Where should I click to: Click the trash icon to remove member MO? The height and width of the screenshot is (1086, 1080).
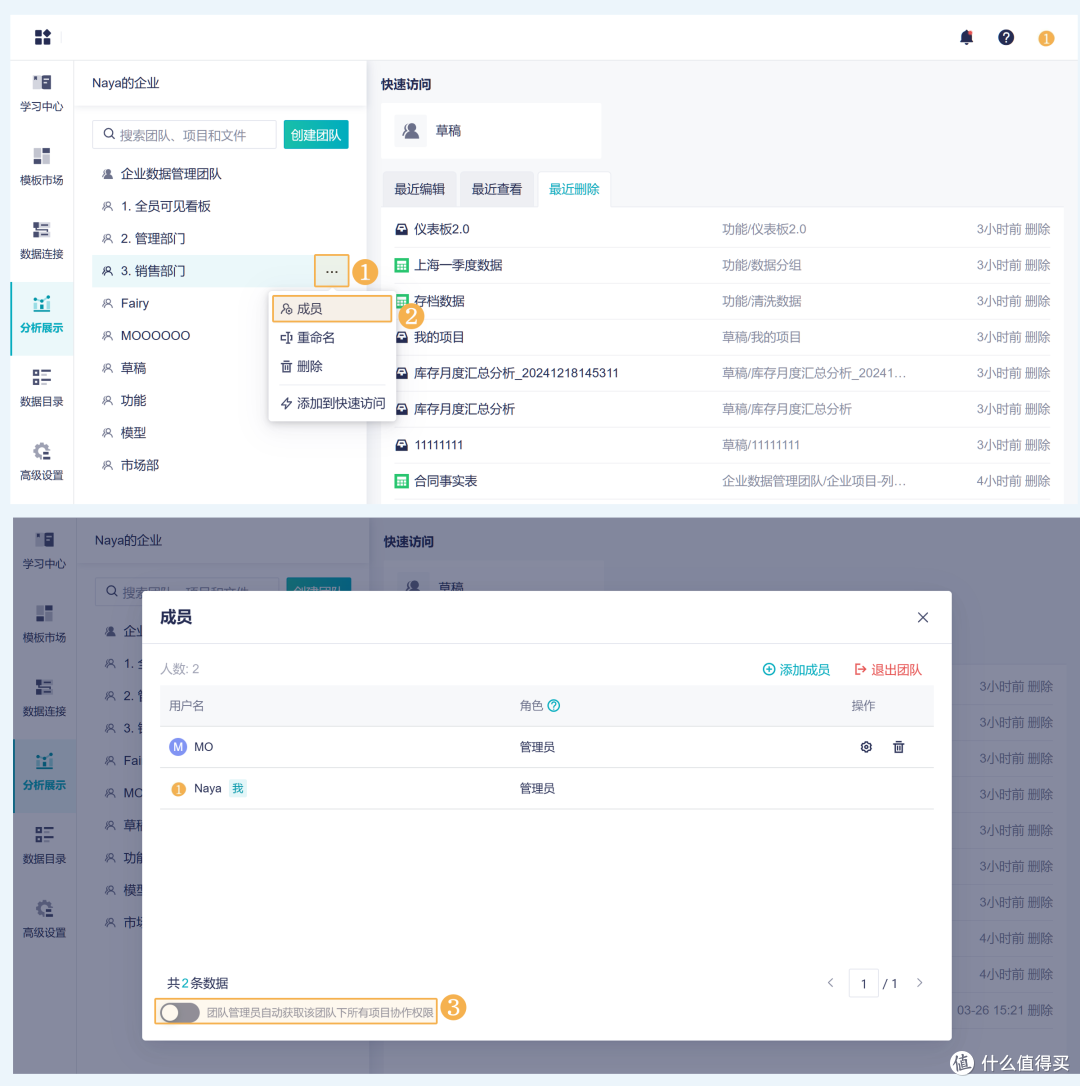(898, 747)
